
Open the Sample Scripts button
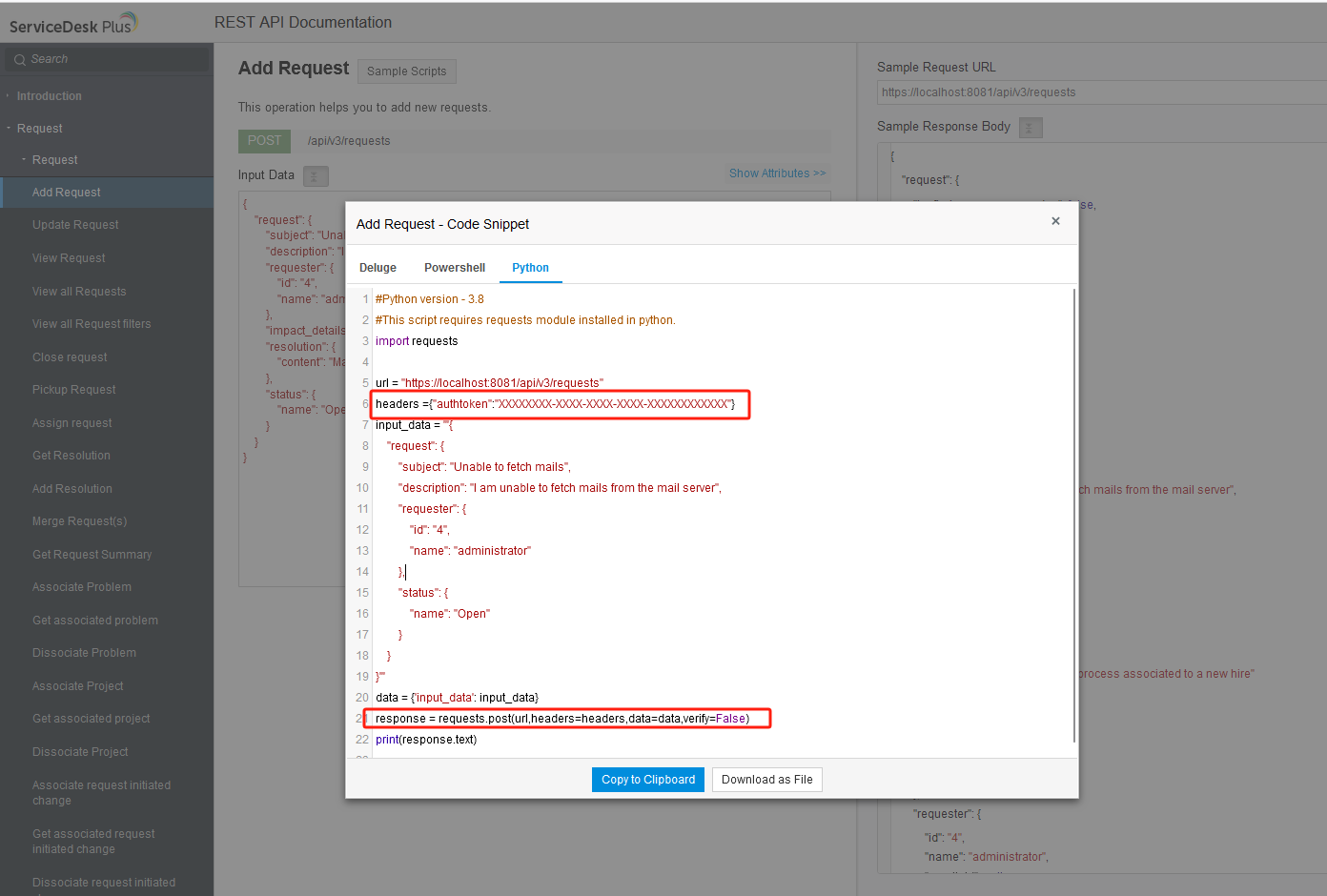[x=407, y=71]
